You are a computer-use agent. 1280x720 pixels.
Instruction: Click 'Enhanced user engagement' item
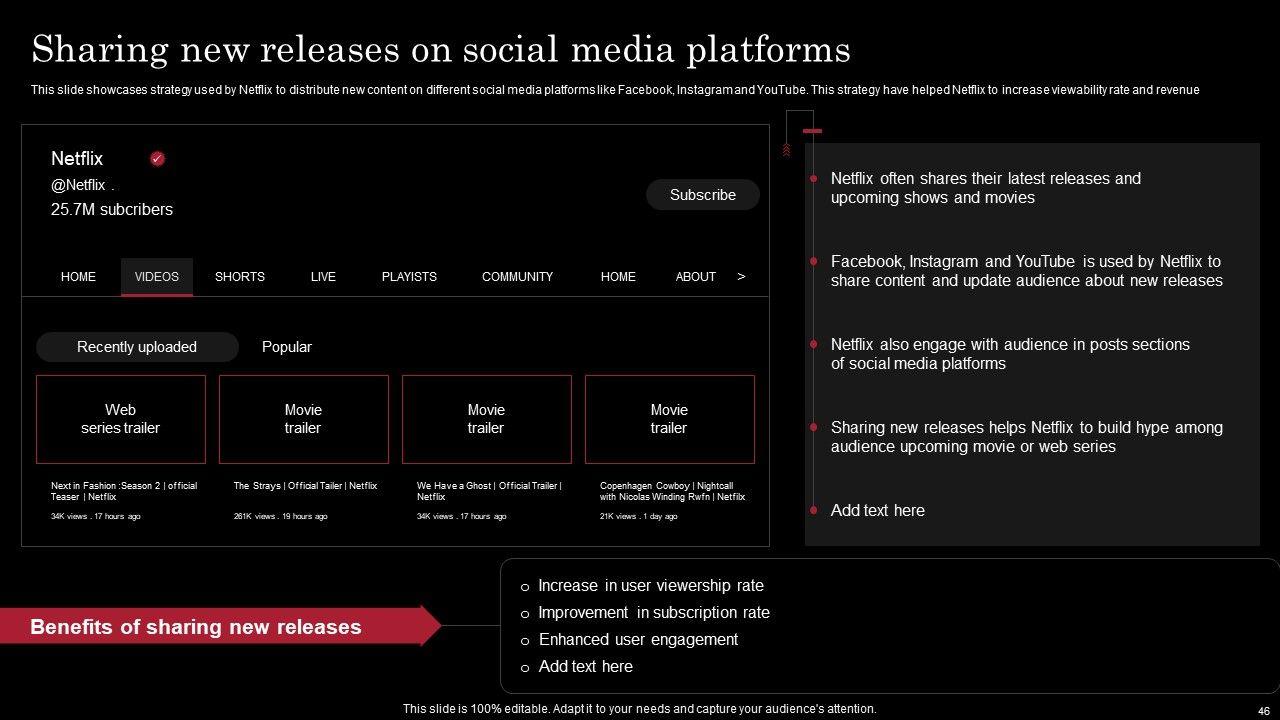[x=638, y=640]
